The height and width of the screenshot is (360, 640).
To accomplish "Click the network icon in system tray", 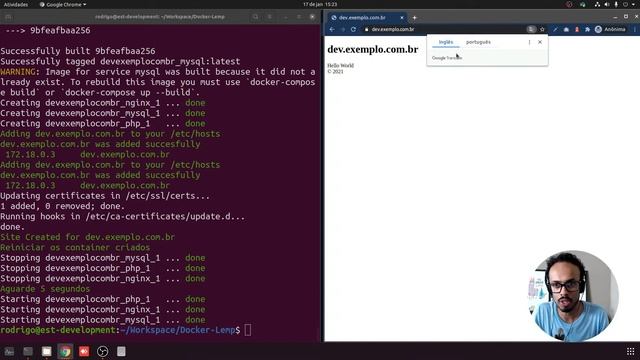I will click(x=597, y=4).
